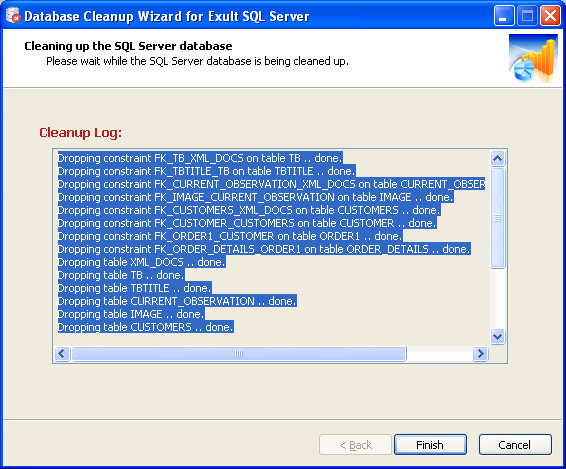The image size is (566, 469).
Task: Click the log's scroll right arrow
Action: [x=480, y=353]
